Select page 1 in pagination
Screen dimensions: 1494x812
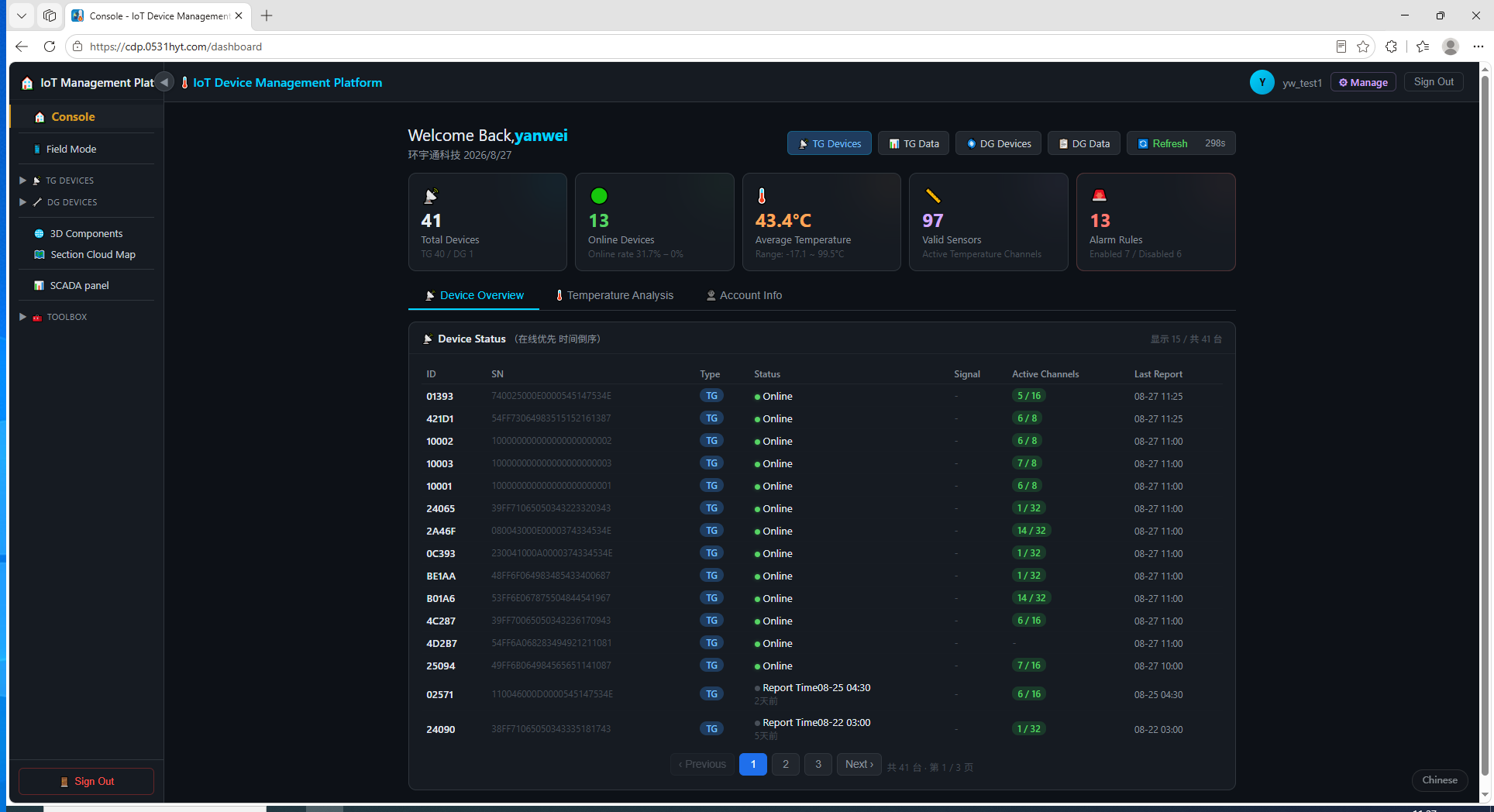pos(753,764)
